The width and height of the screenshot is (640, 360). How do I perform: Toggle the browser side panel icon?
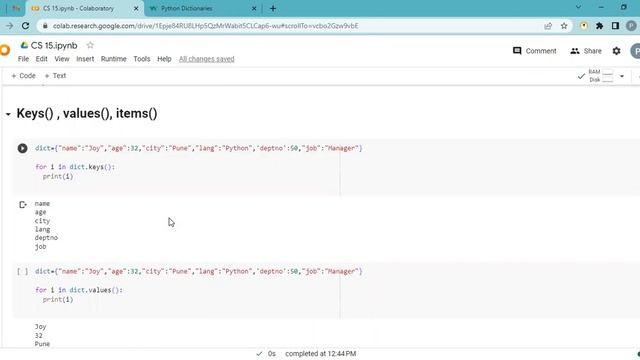[615, 26]
